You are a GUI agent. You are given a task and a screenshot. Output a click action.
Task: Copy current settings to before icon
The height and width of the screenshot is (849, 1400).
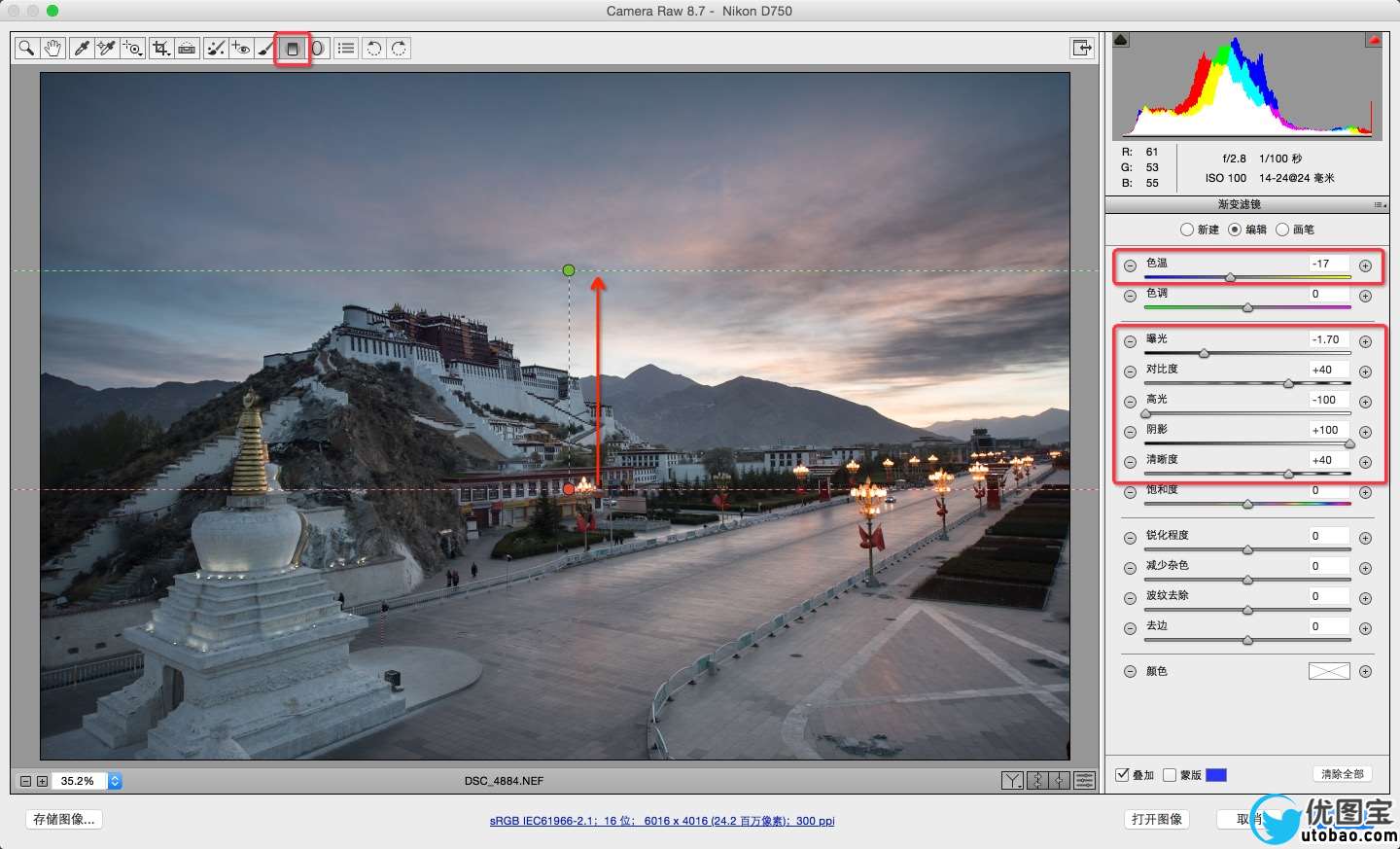pyautogui.click(x=1060, y=780)
